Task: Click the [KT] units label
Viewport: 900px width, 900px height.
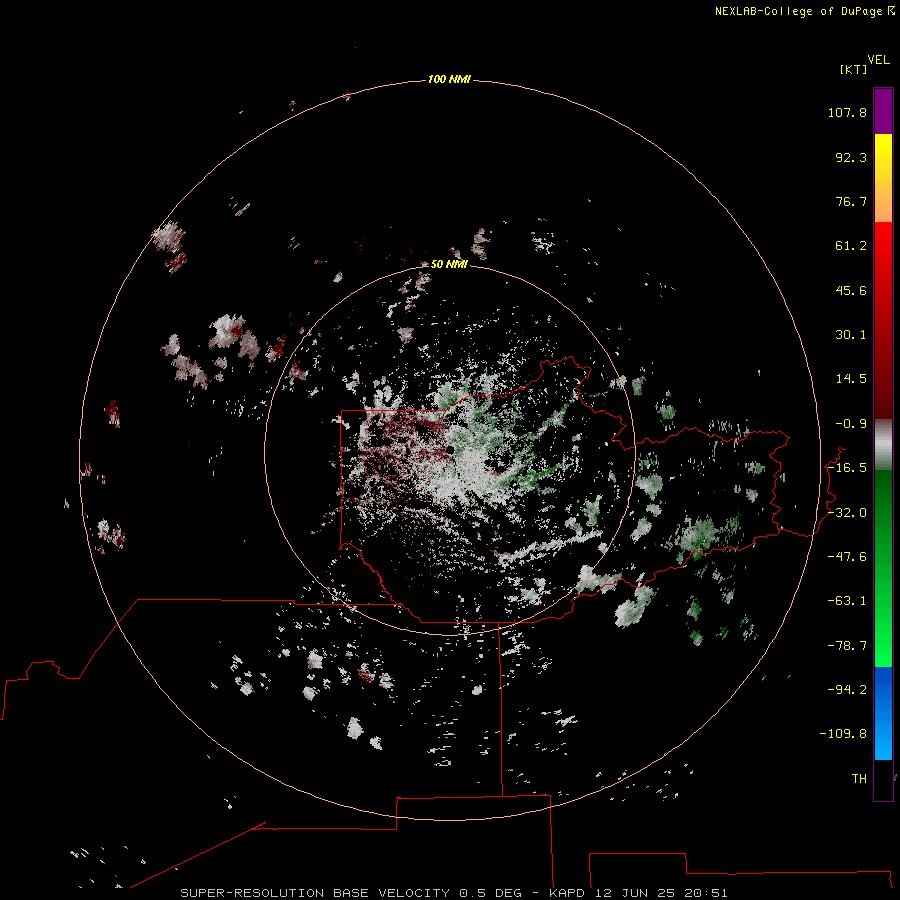Action: [x=854, y=69]
